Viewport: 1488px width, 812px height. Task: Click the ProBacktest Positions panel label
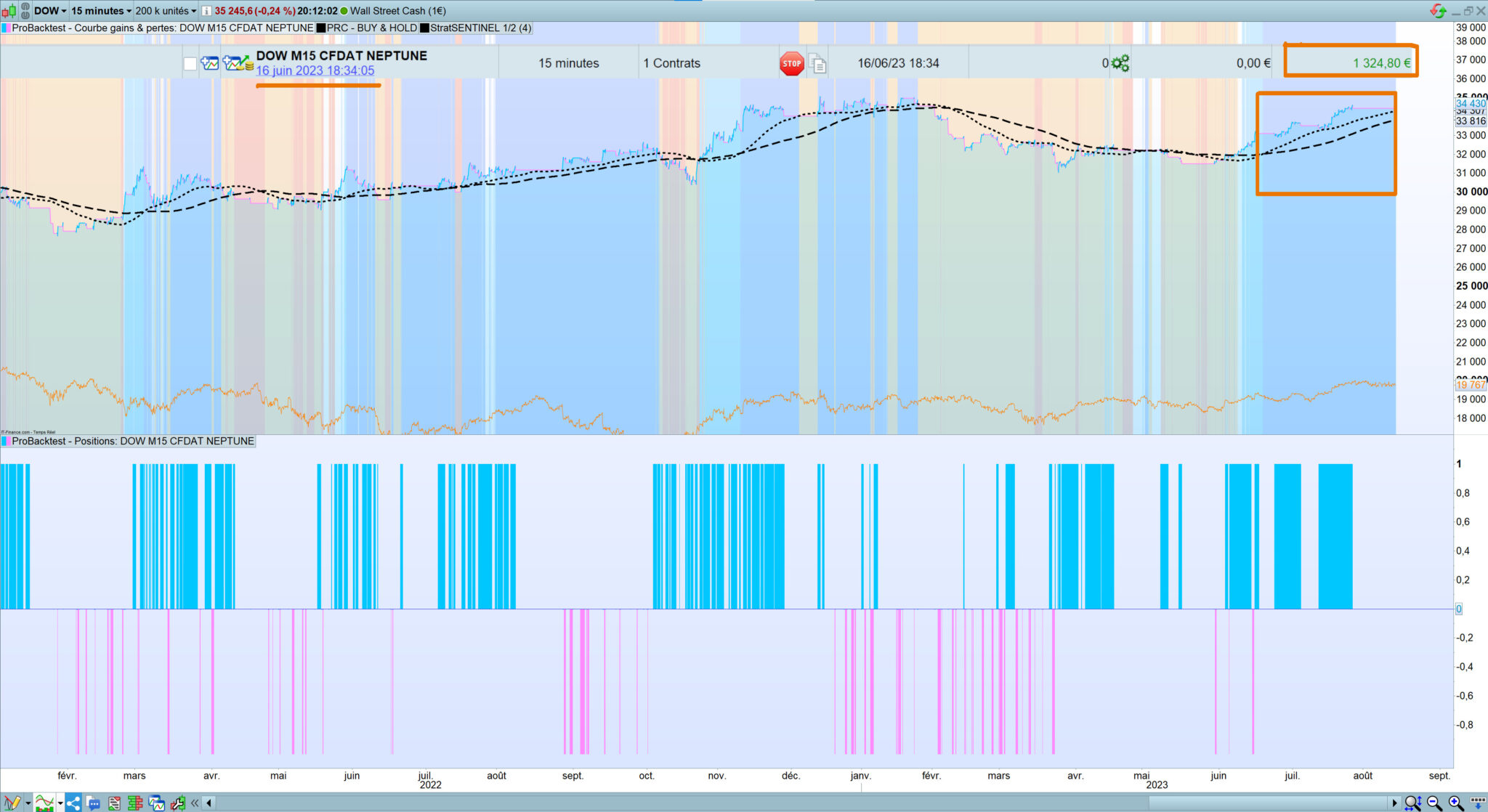[132, 442]
